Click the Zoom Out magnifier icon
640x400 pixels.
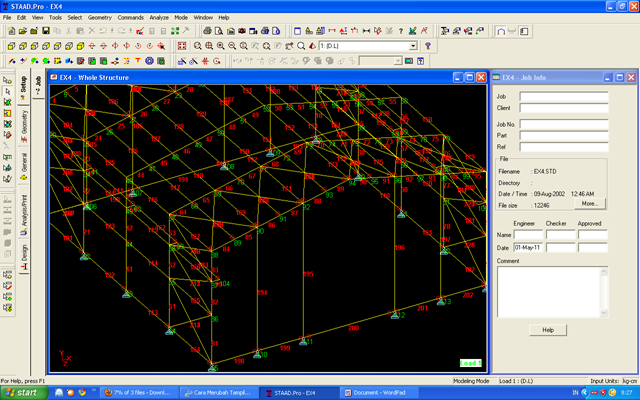232,46
